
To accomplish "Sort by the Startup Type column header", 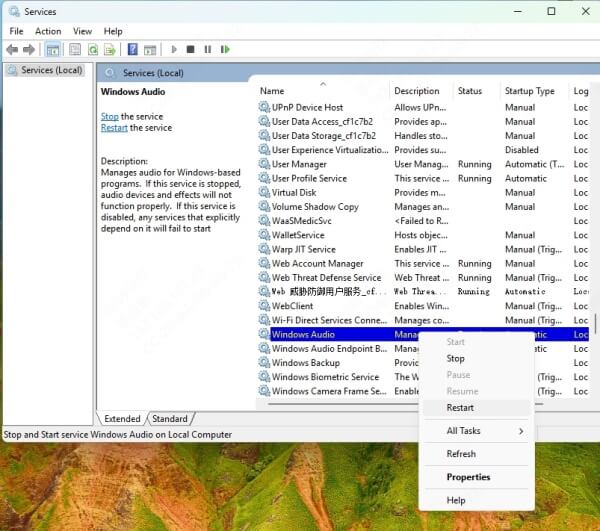I will coord(534,91).
